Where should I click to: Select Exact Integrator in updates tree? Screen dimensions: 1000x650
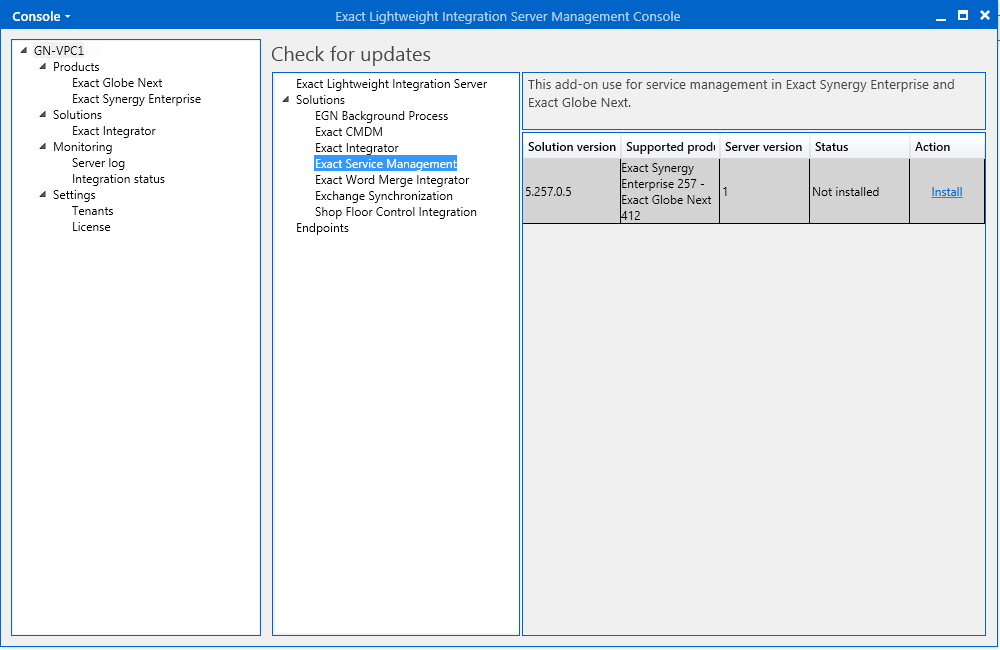(357, 148)
